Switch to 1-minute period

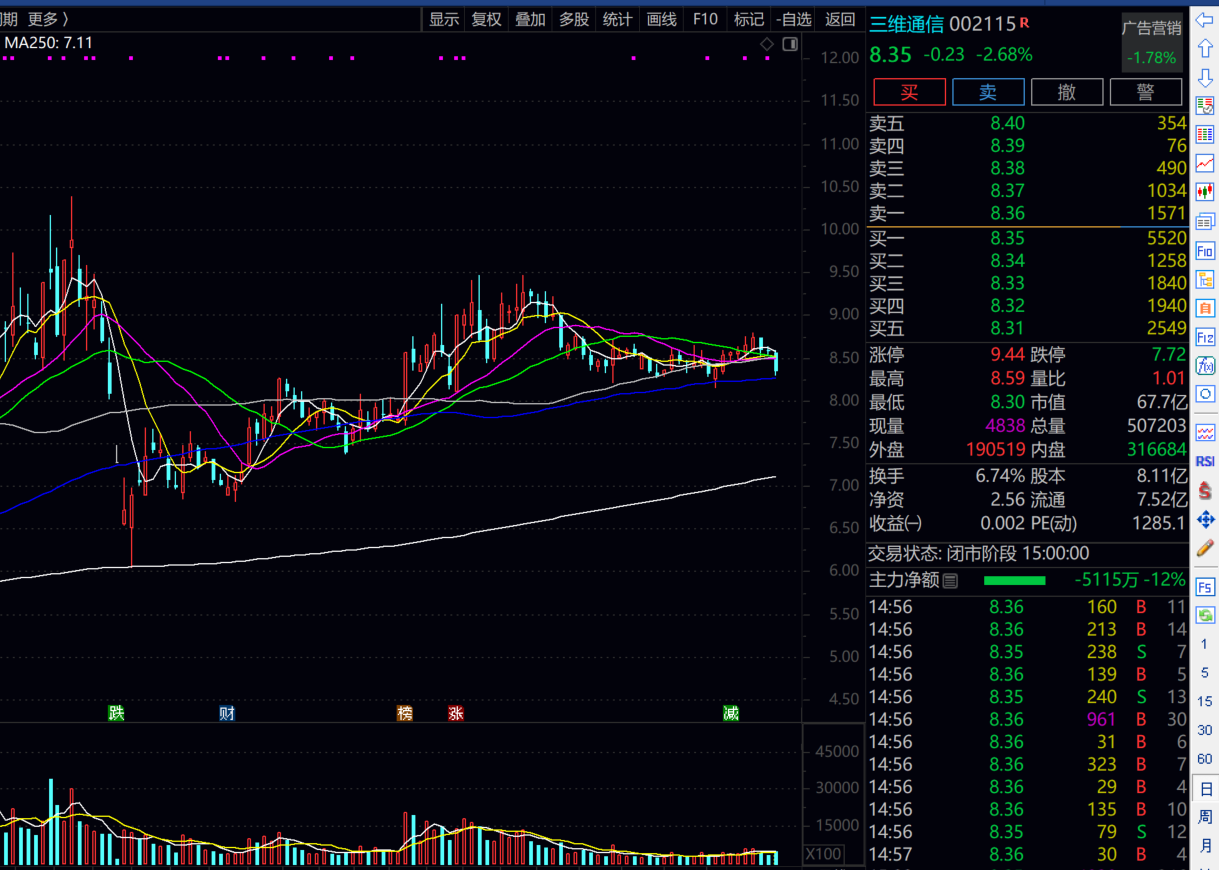[1205, 644]
